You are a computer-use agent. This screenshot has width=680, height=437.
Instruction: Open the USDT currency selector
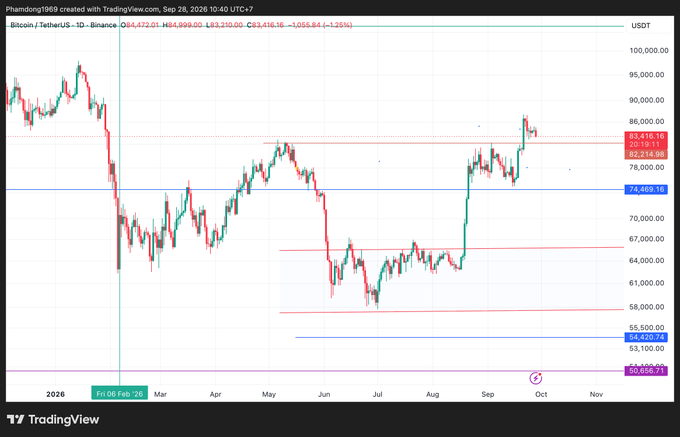tap(641, 26)
